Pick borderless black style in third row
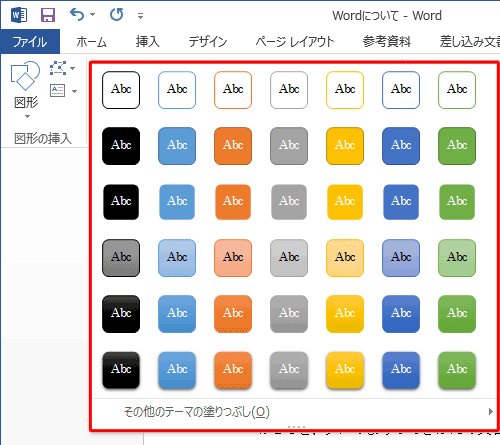The height and width of the screenshot is (445, 500). tap(121, 202)
